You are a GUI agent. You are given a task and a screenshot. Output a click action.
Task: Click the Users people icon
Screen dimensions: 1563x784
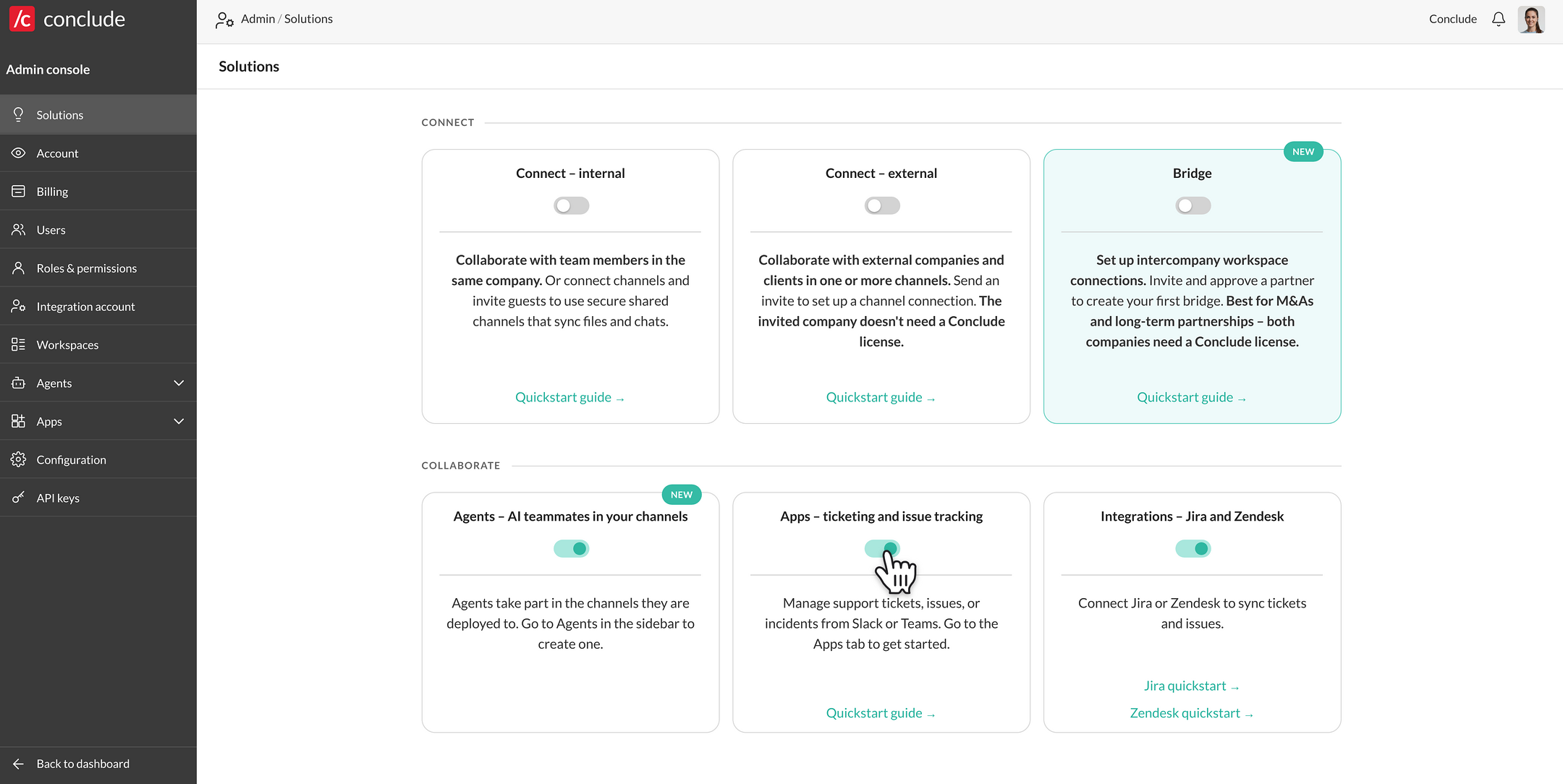[19, 229]
